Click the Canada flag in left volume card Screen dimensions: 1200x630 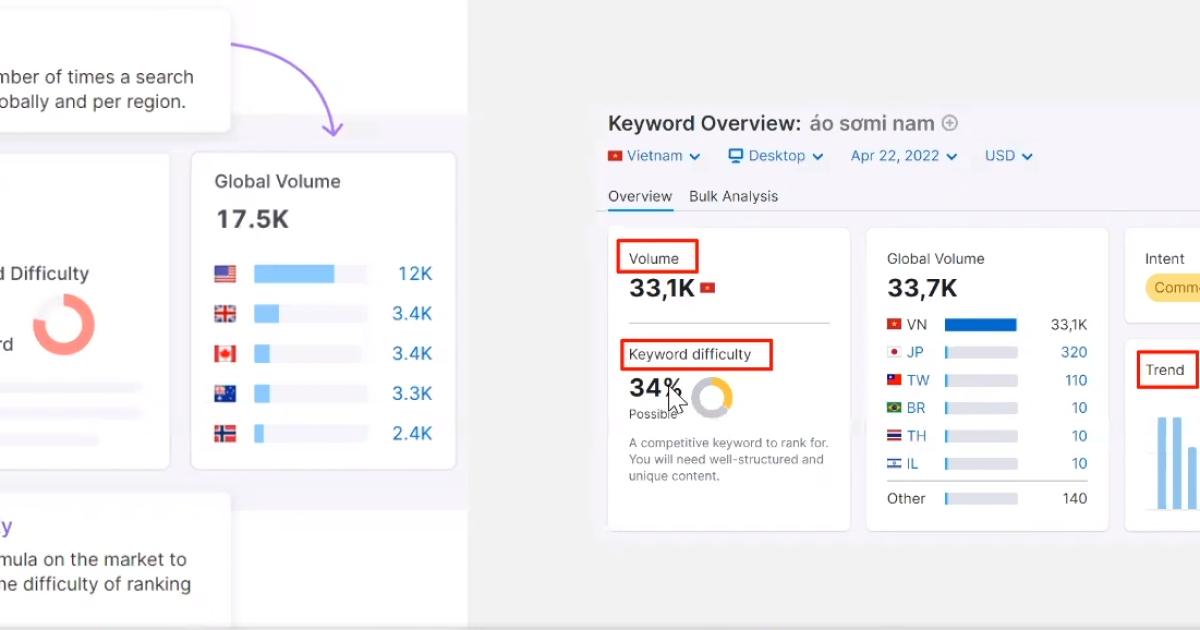point(225,354)
